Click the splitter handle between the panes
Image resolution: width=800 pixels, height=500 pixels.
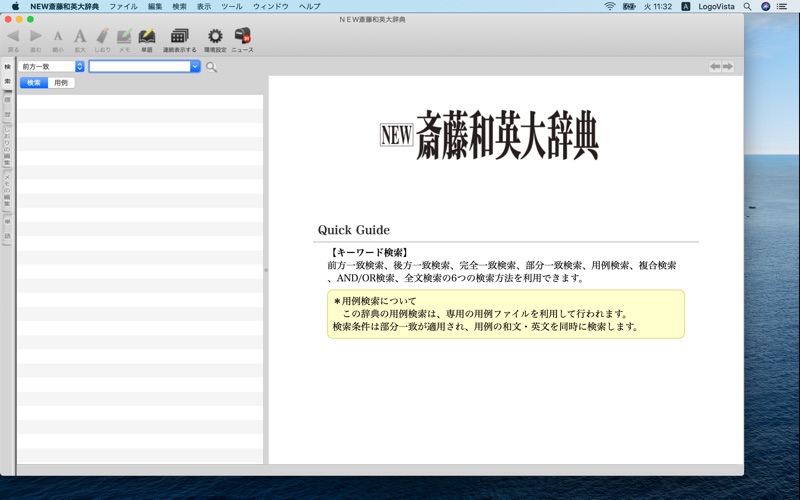pyautogui.click(x=266, y=270)
